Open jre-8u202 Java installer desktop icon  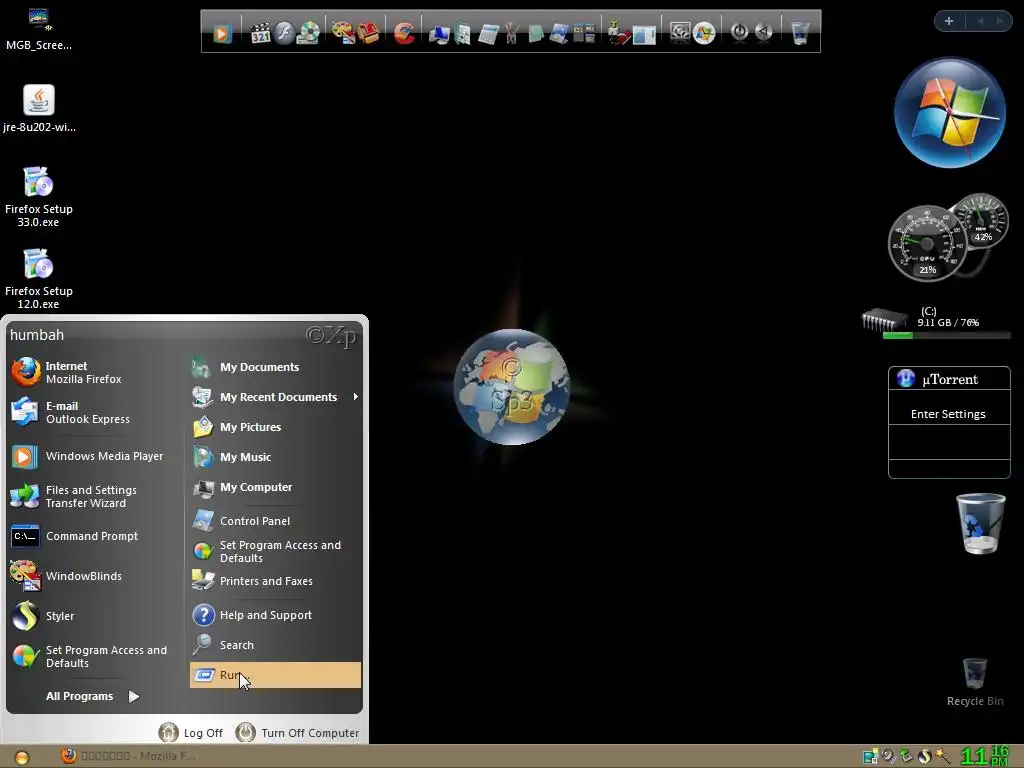click(39, 108)
